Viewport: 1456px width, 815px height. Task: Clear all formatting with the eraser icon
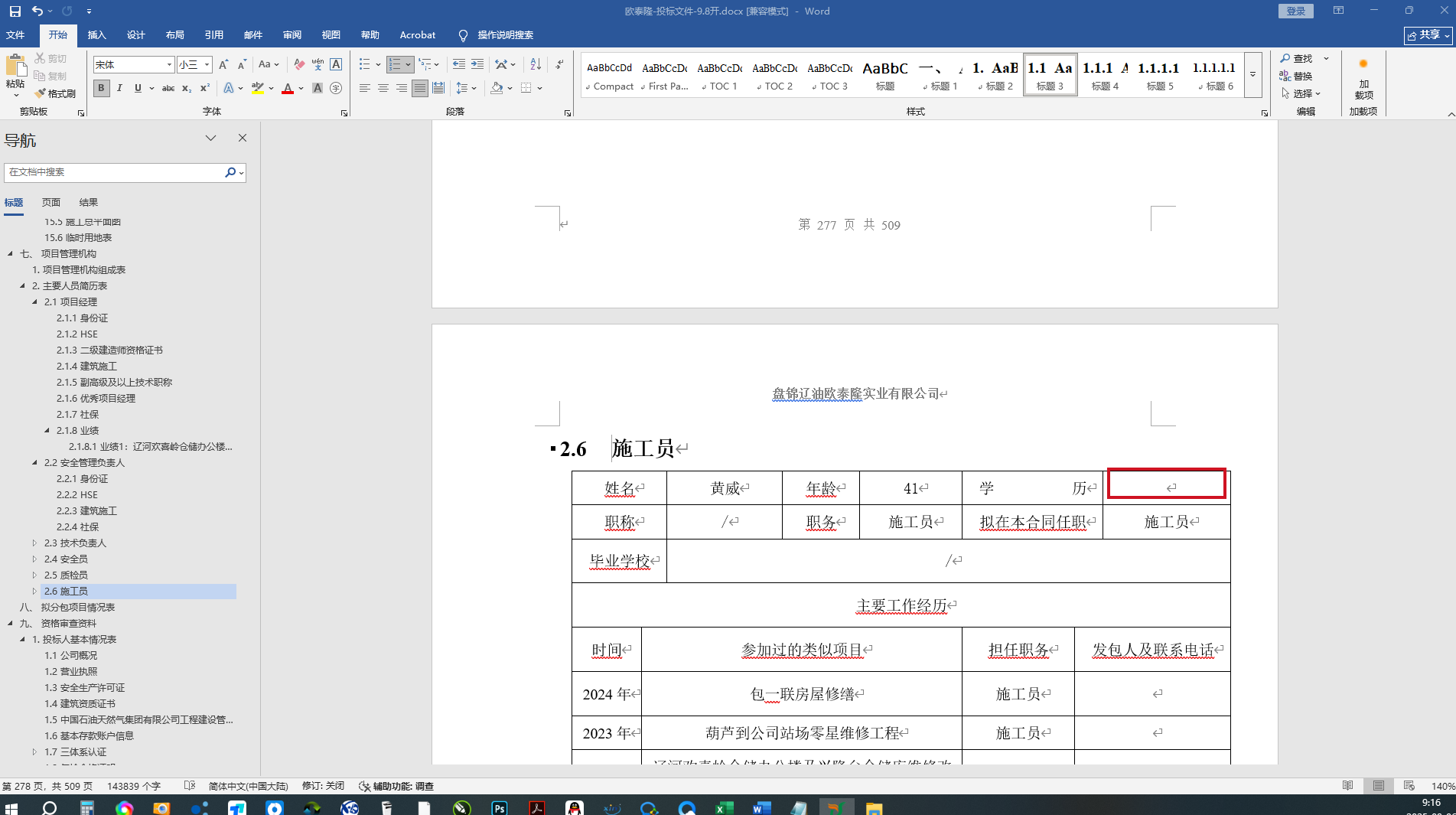tap(299, 65)
